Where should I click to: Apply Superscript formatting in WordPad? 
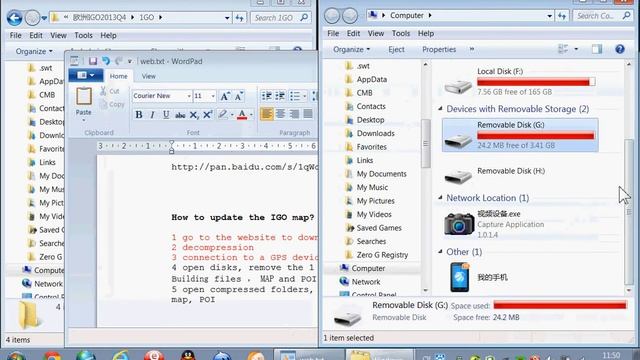coord(208,115)
